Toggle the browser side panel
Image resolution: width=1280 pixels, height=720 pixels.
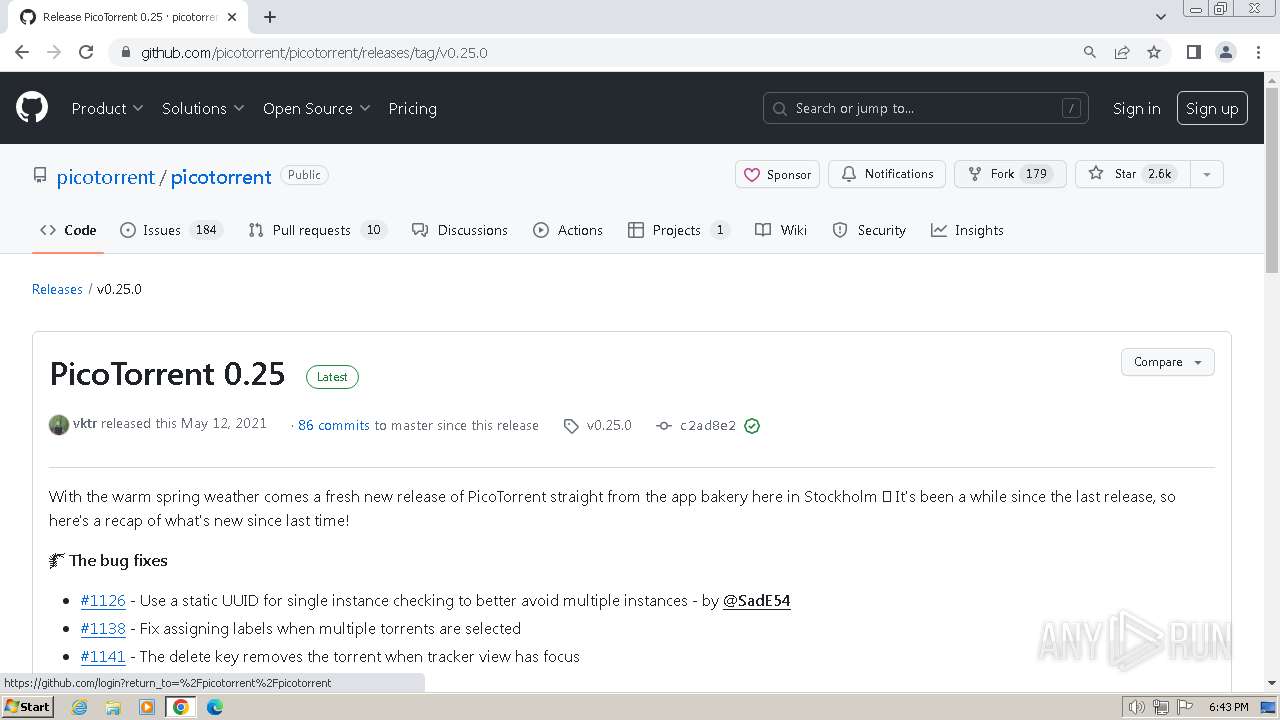(1193, 52)
